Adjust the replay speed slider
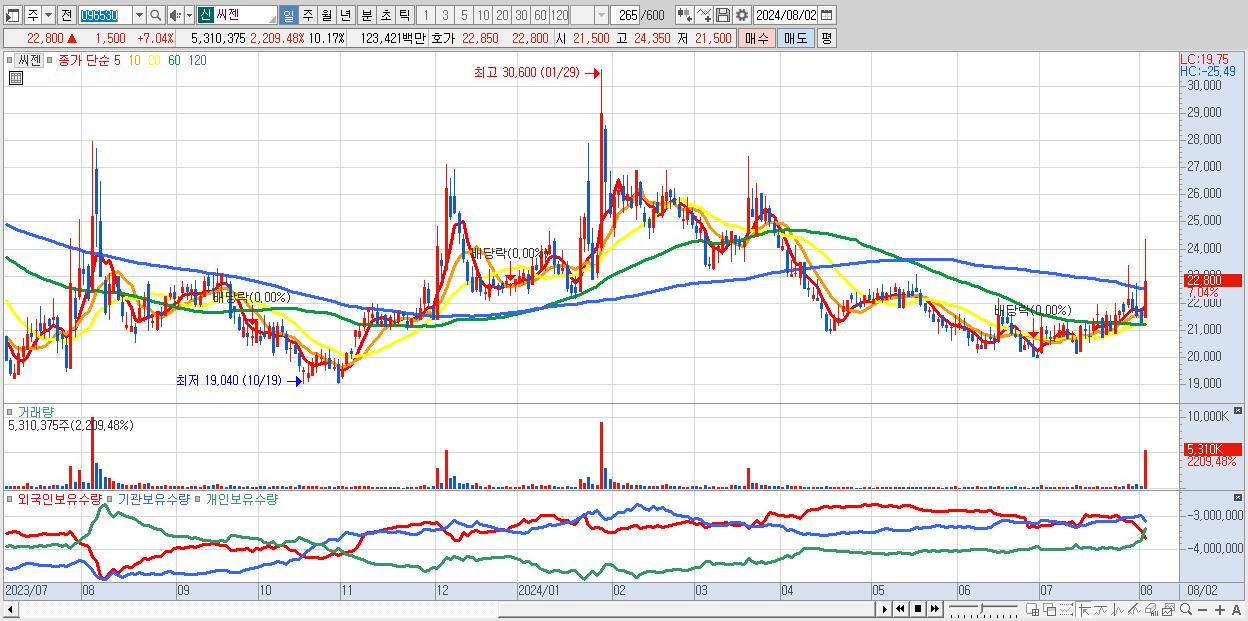Viewport: 1248px width, 621px height. tap(983, 609)
